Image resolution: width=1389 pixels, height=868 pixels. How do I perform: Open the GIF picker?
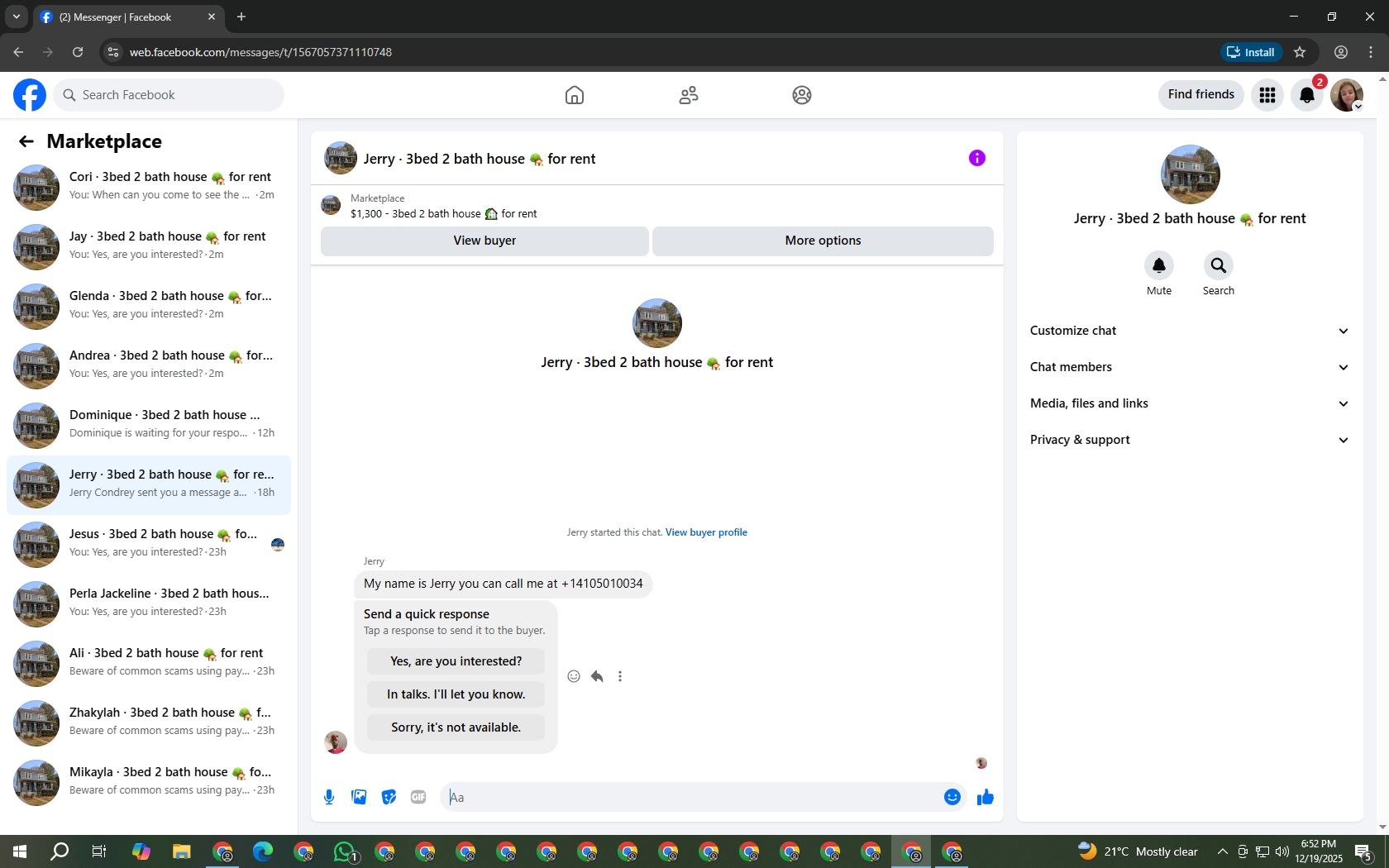tap(418, 797)
